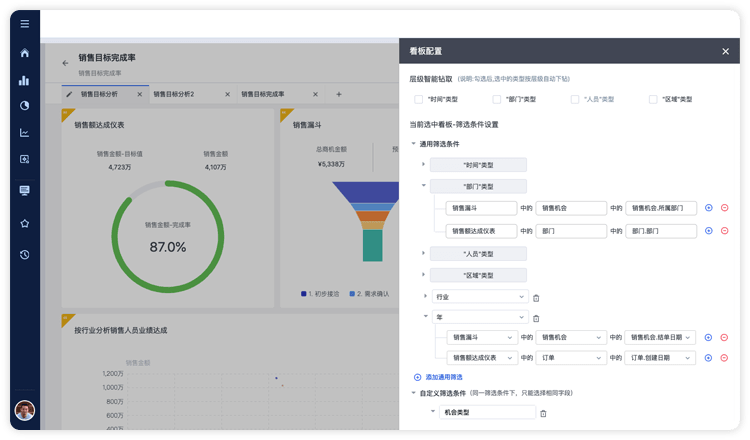Add condition after 销售机会.结单日期 row
This screenshot has width=750, height=440.
click(708, 337)
